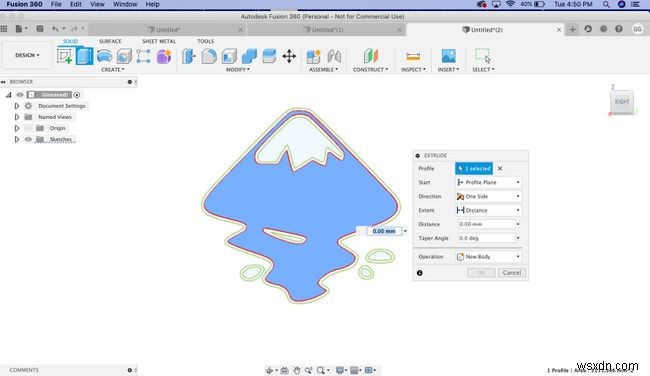Expand the Origin tree node

point(17,128)
